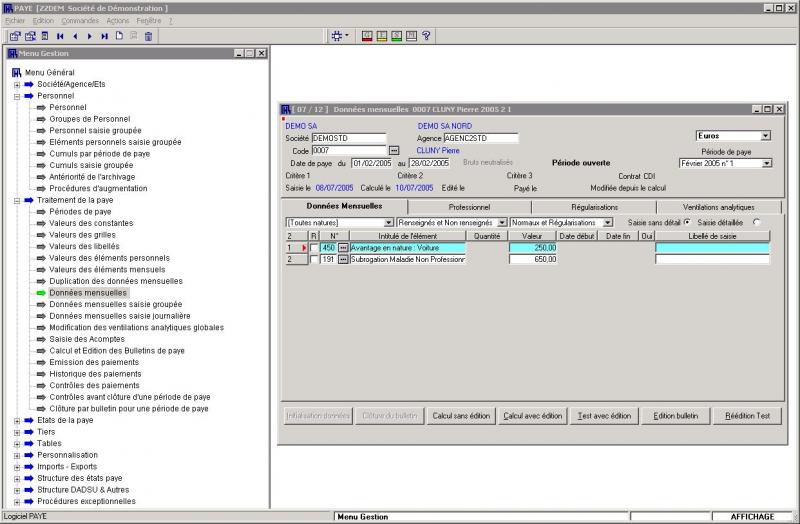Jump to the last record
Viewport: 800px width, 524px height.
point(104,36)
